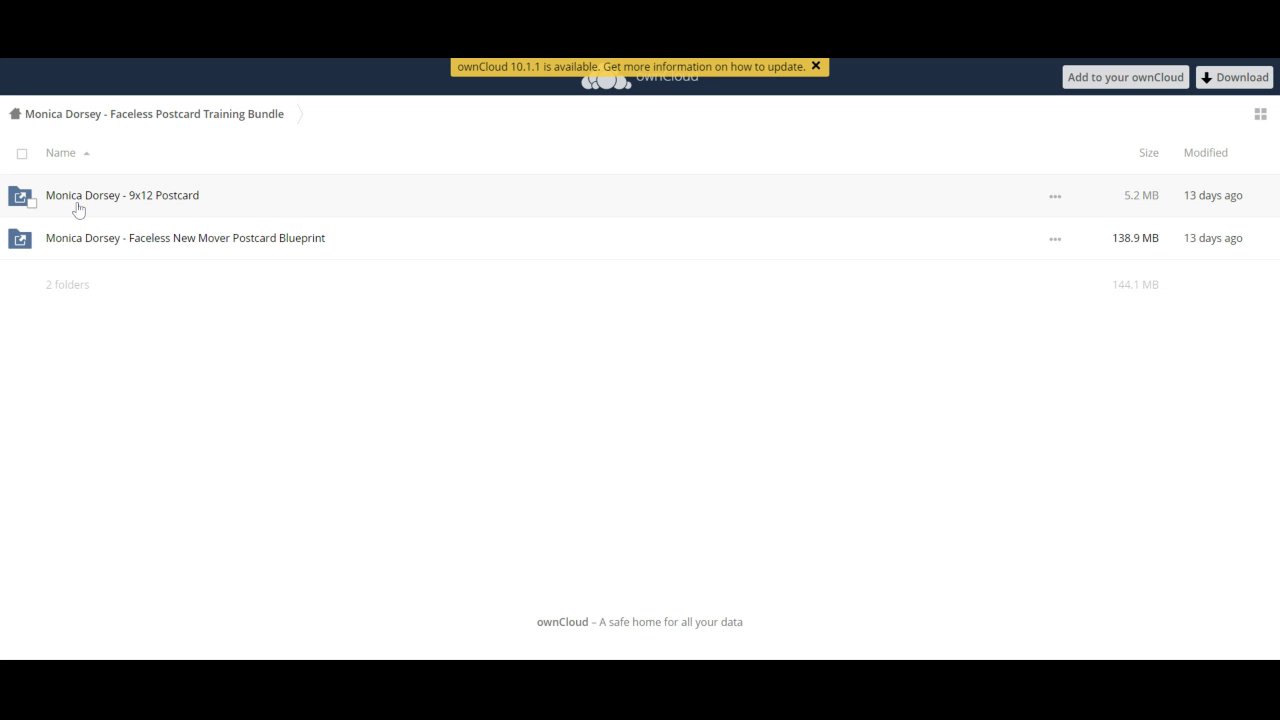Dismiss the ownCloud update notification
Viewport: 1280px width, 720px height.
pos(816,66)
